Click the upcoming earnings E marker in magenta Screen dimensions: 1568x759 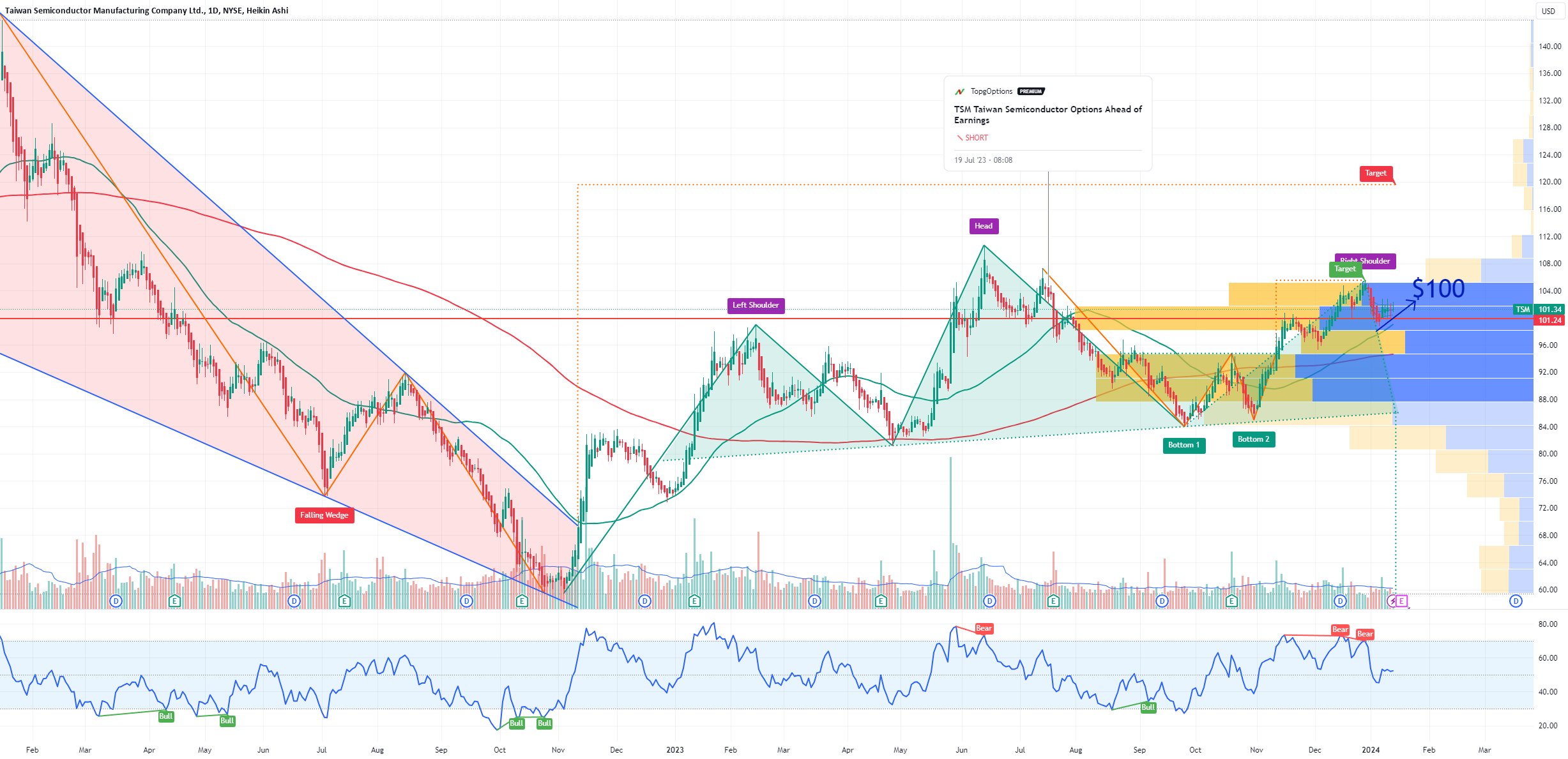tap(1401, 601)
